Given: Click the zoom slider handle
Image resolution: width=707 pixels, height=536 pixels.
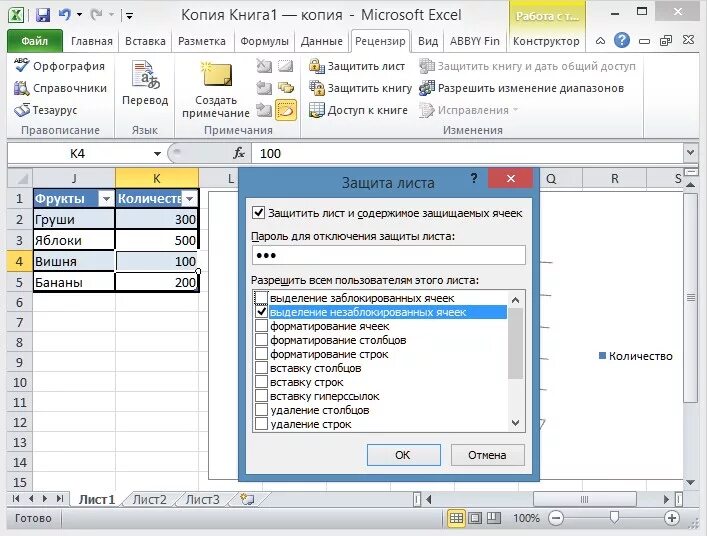Looking at the screenshot, I should pos(614,518).
